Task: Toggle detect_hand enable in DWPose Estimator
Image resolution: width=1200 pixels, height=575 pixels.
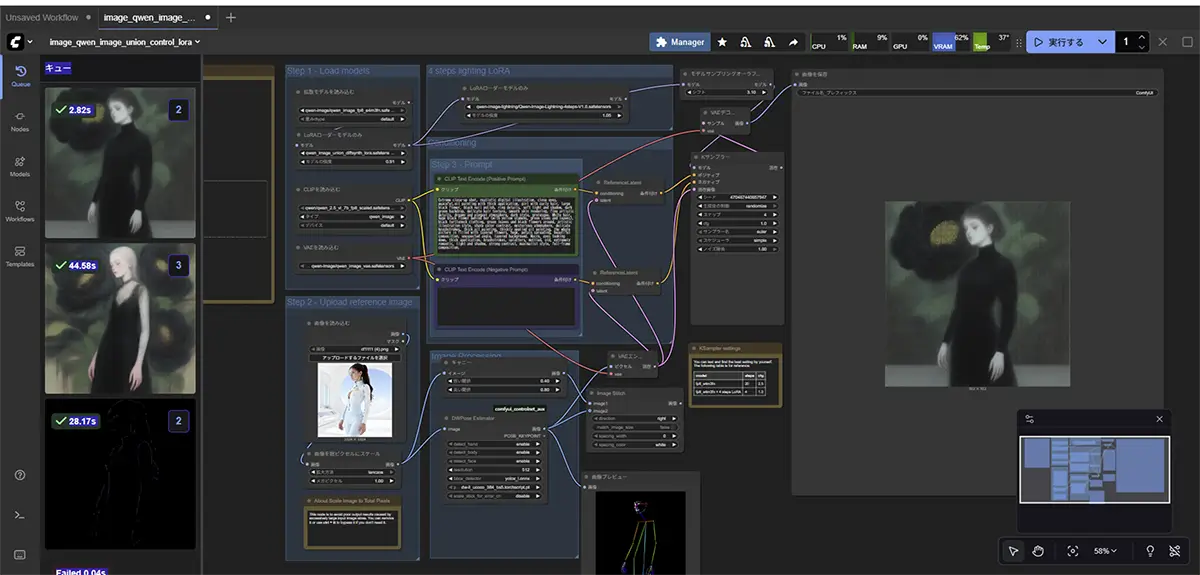Action: point(492,443)
